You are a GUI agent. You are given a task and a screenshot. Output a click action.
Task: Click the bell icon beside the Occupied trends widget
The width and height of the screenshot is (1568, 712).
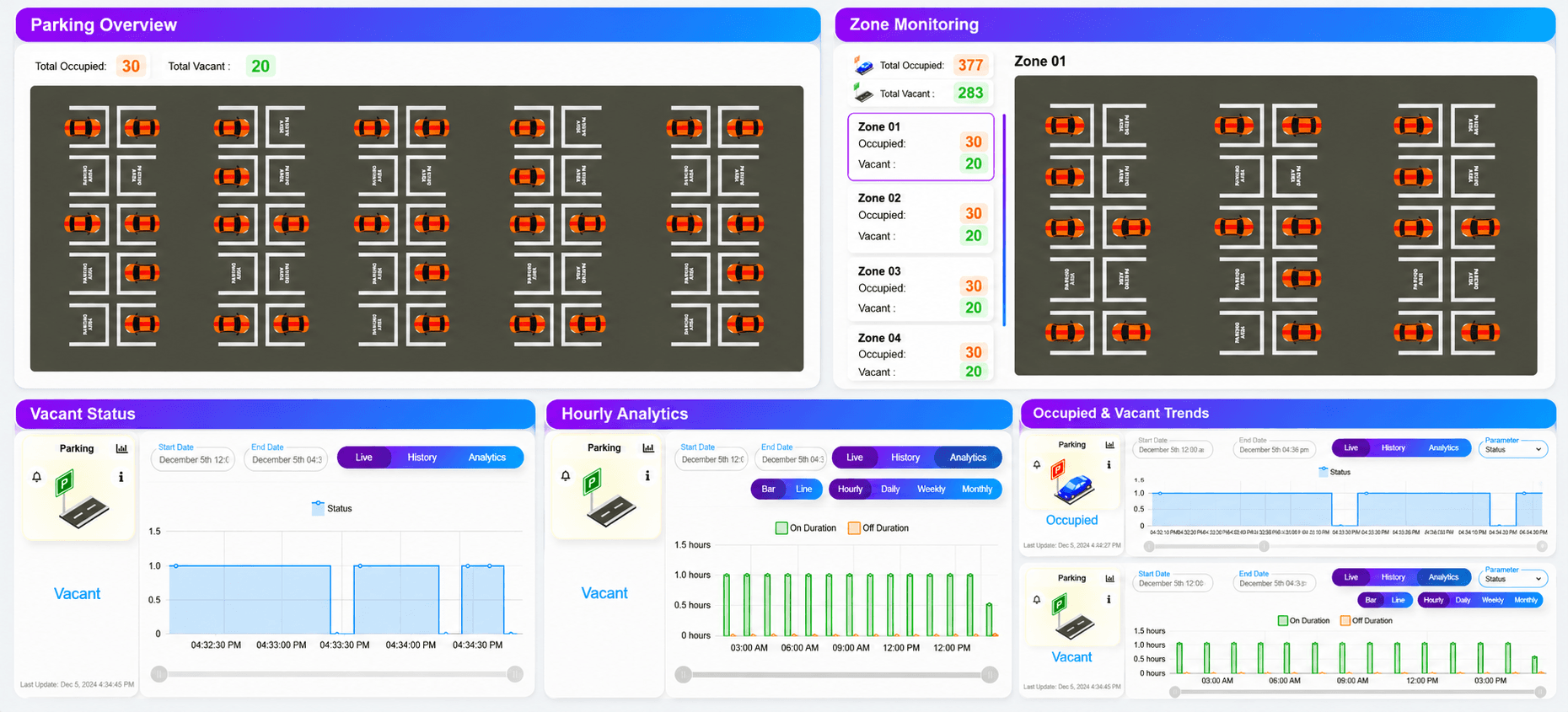[1037, 464]
